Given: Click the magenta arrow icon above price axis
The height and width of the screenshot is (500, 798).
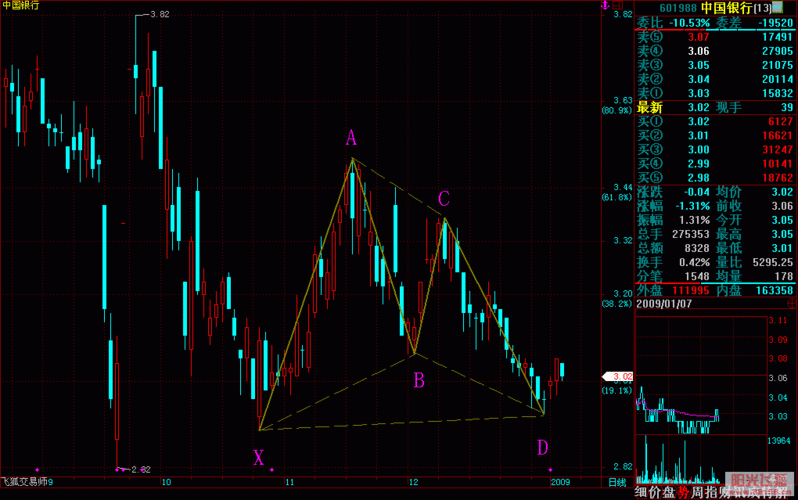Looking at the screenshot, I should pyautogui.click(x=602, y=5).
